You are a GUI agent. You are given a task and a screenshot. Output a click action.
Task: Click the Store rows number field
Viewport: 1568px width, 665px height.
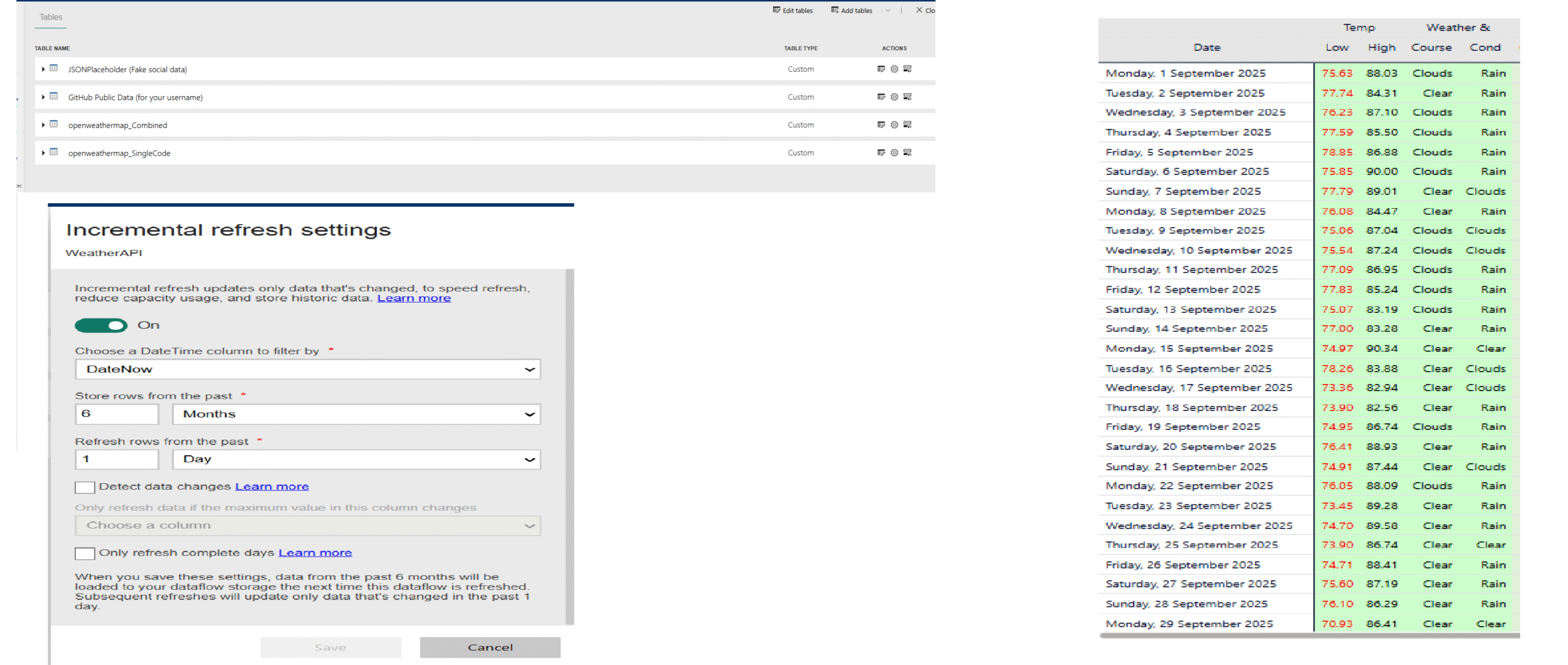click(117, 415)
